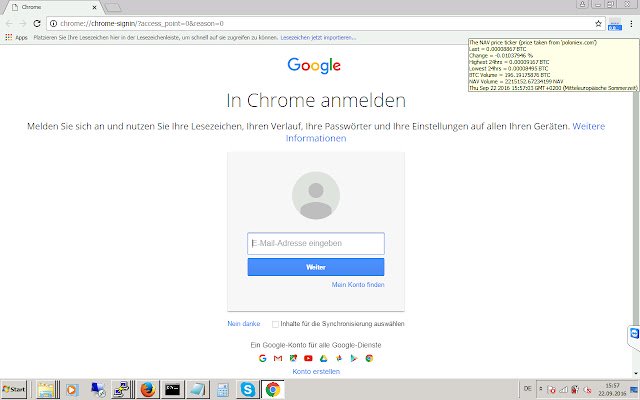Open the NAV price ticker extension icon
This screenshot has width=640, height=400.
[615, 24]
